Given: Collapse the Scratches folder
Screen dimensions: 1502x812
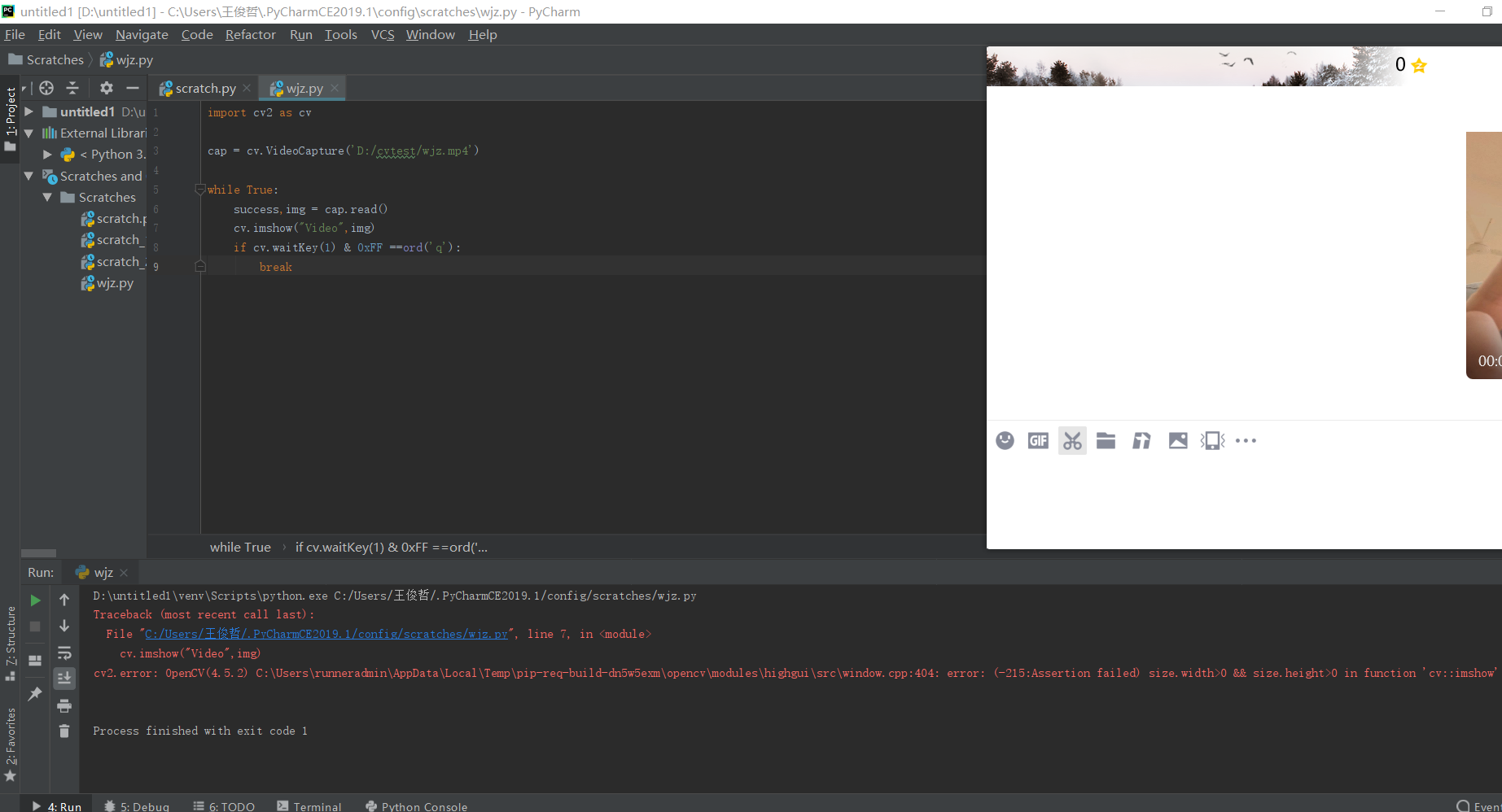Looking at the screenshot, I should click(47, 197).
